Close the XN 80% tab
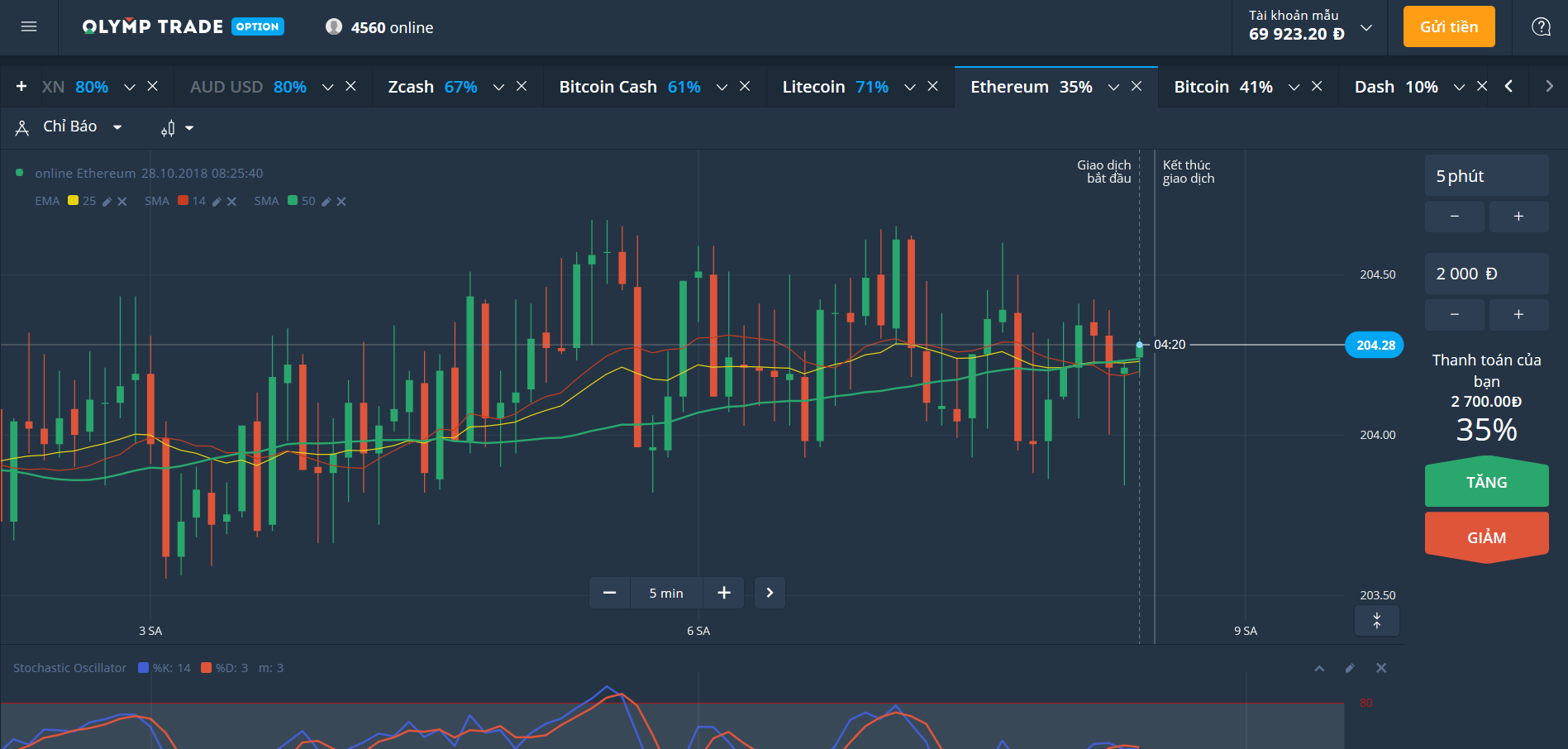Viewport: 1568px width, 749px height. pyautogui.click(x=153, y=87)
